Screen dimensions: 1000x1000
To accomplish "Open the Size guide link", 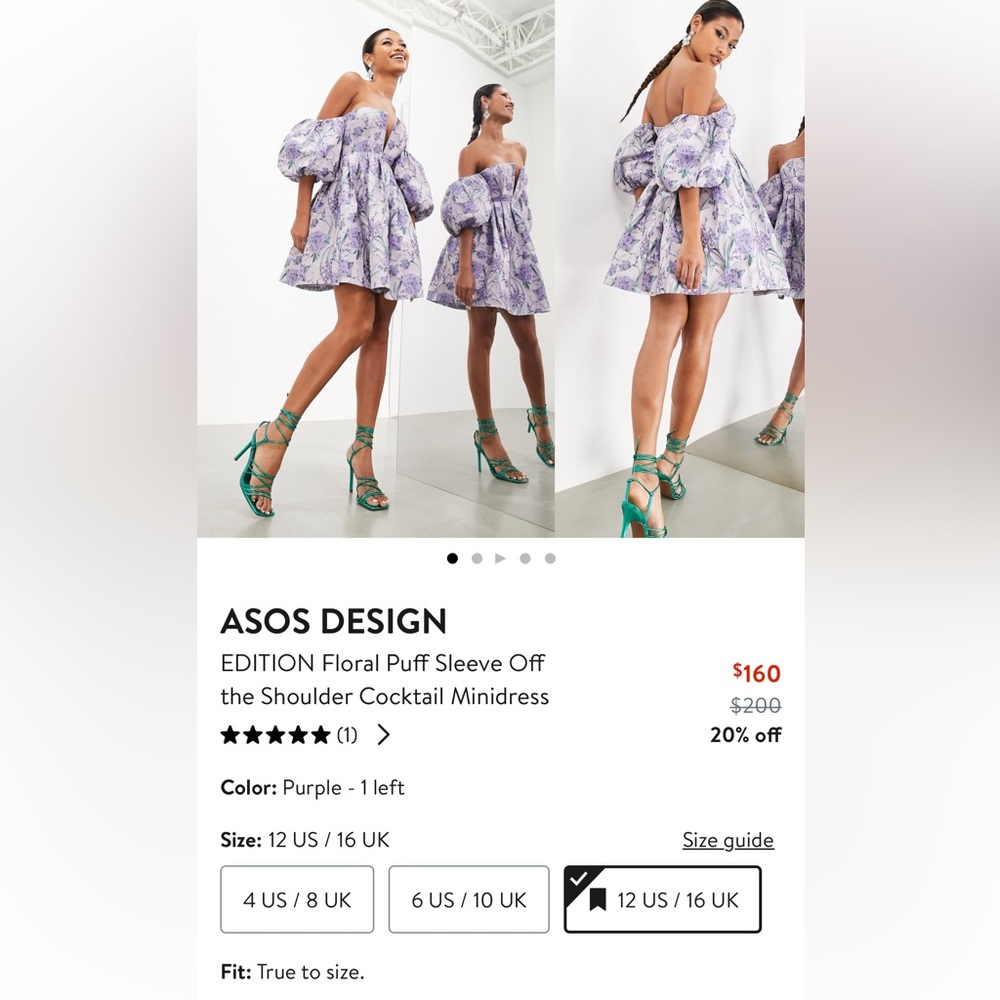I will click(728, 840).
